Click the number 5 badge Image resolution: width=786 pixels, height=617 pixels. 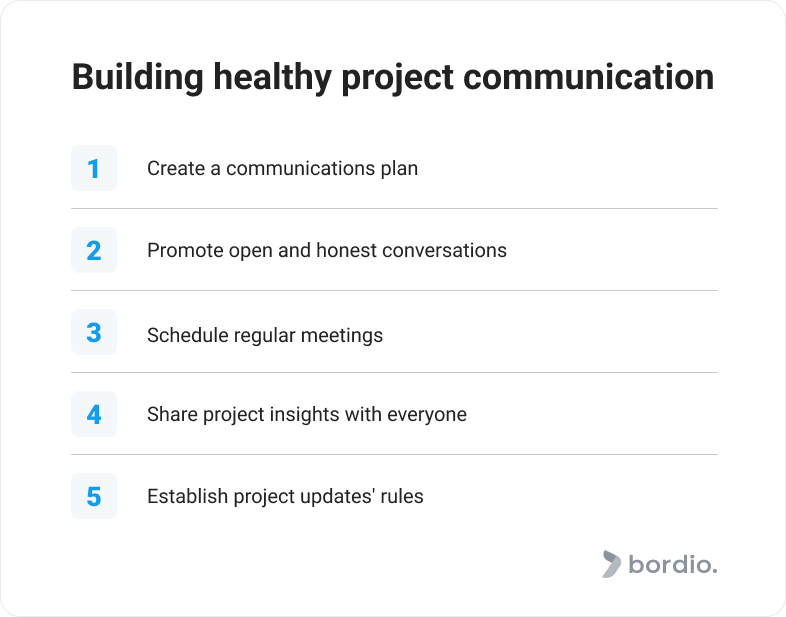(x=94, y=496)
